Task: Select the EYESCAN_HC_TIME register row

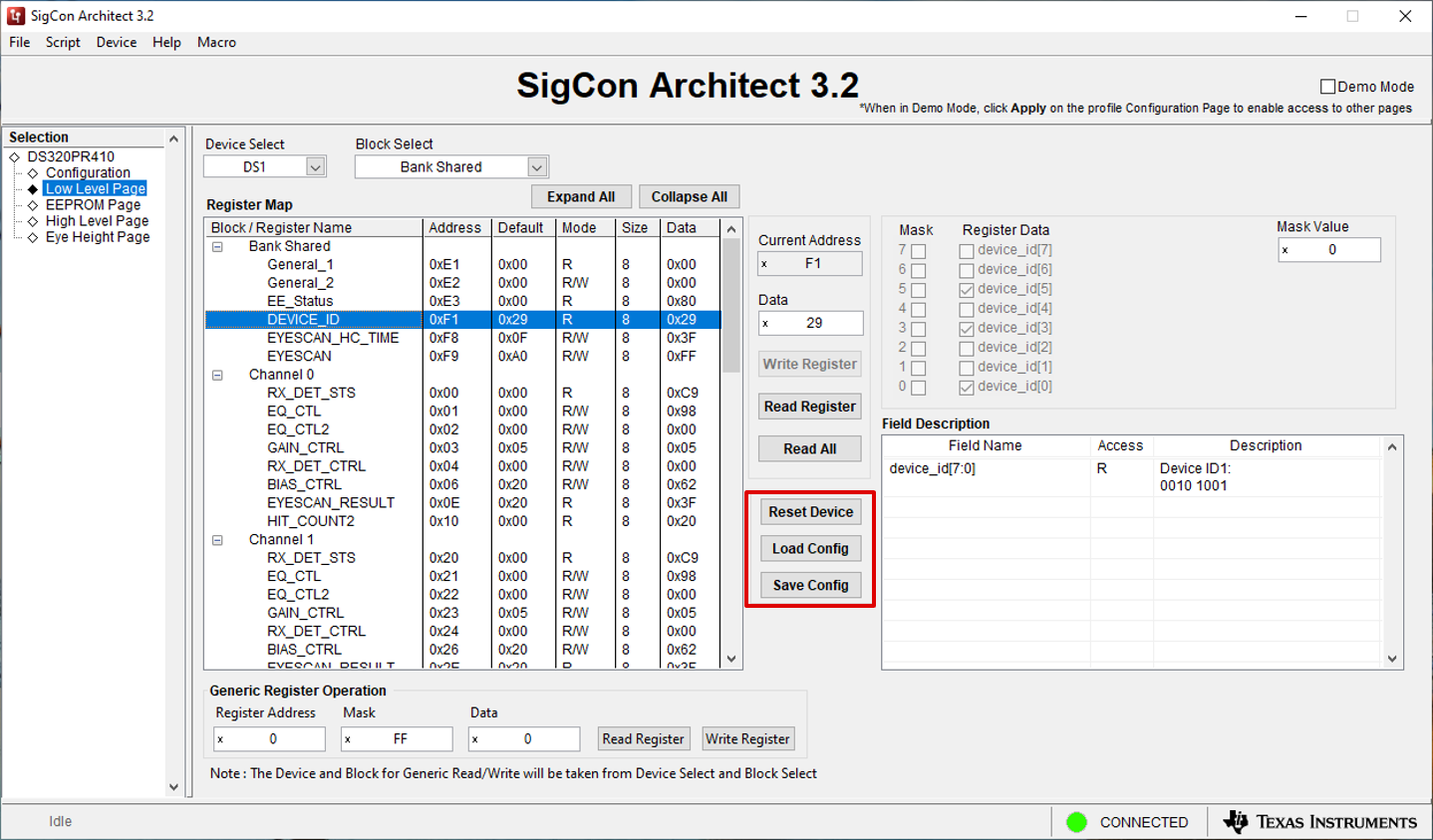Action: [463, 338]
